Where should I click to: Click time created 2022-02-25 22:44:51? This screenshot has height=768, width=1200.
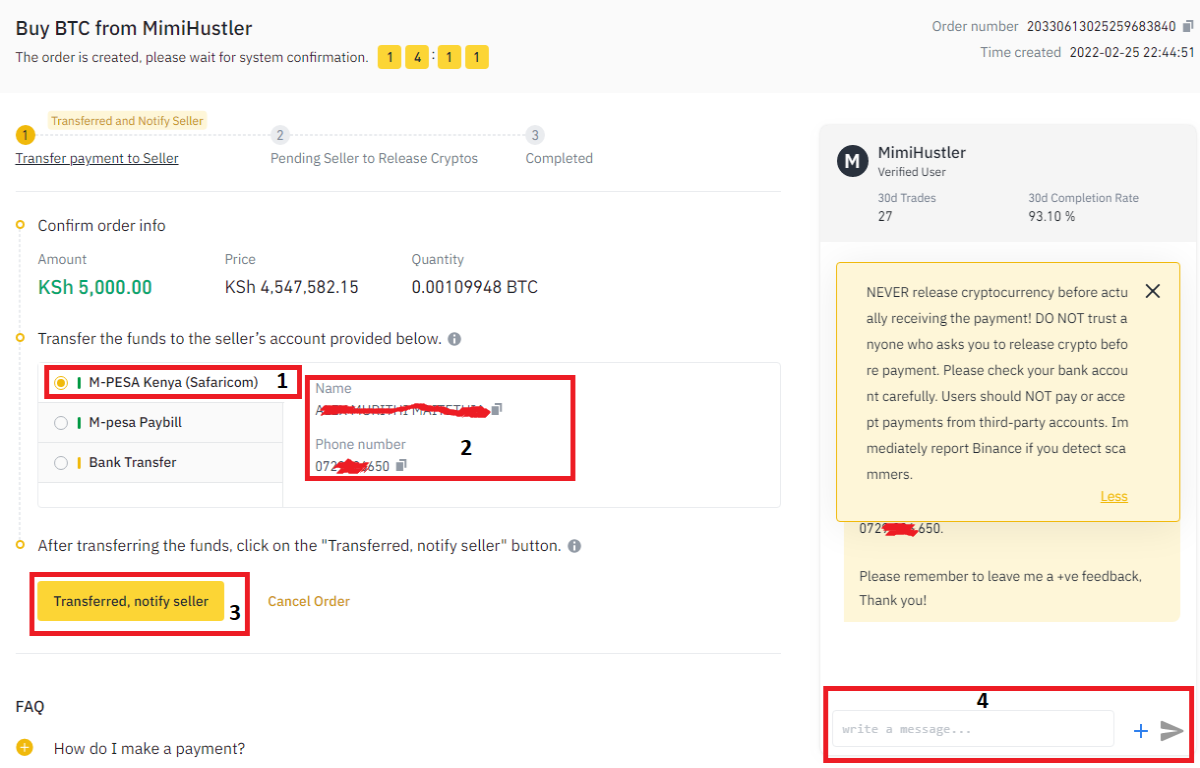coord(1132,52)
